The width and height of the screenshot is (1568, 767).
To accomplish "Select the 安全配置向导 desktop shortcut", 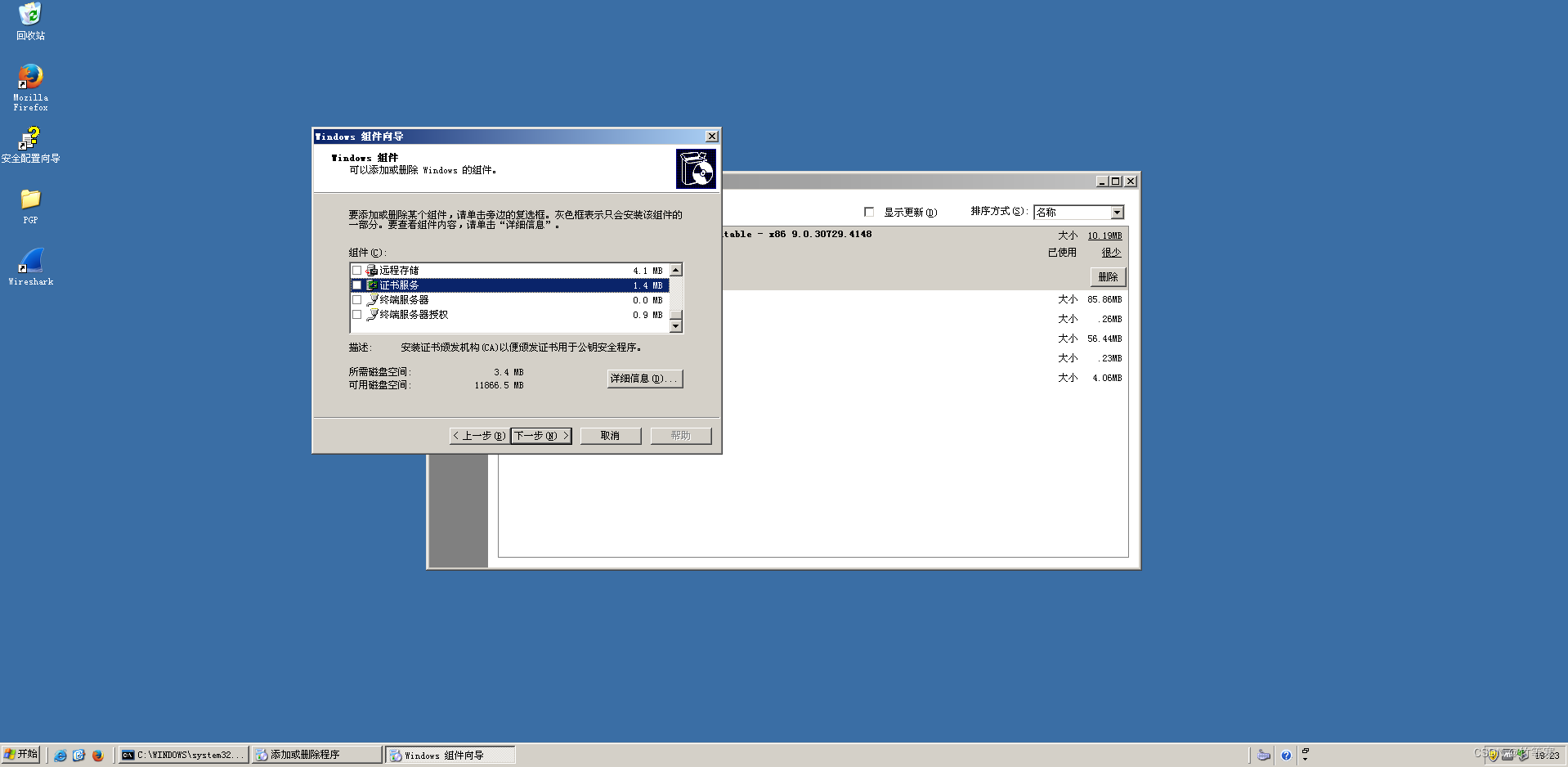I will (x=30, y=145).
